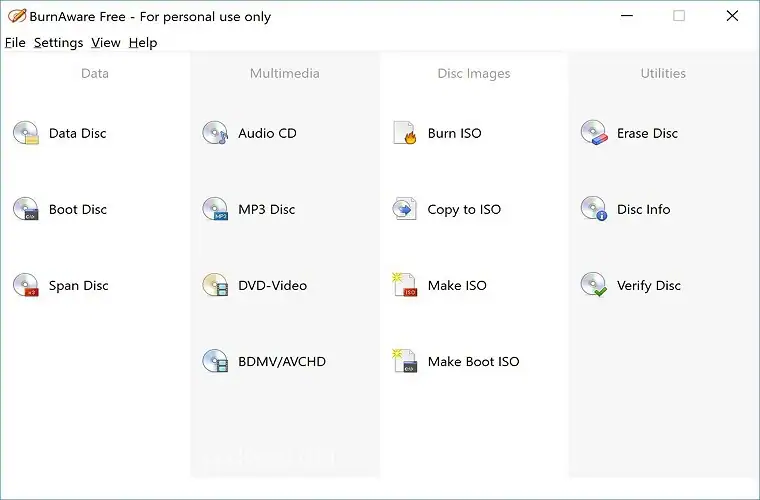Select the Boot Disc icon

pos(26,209)
